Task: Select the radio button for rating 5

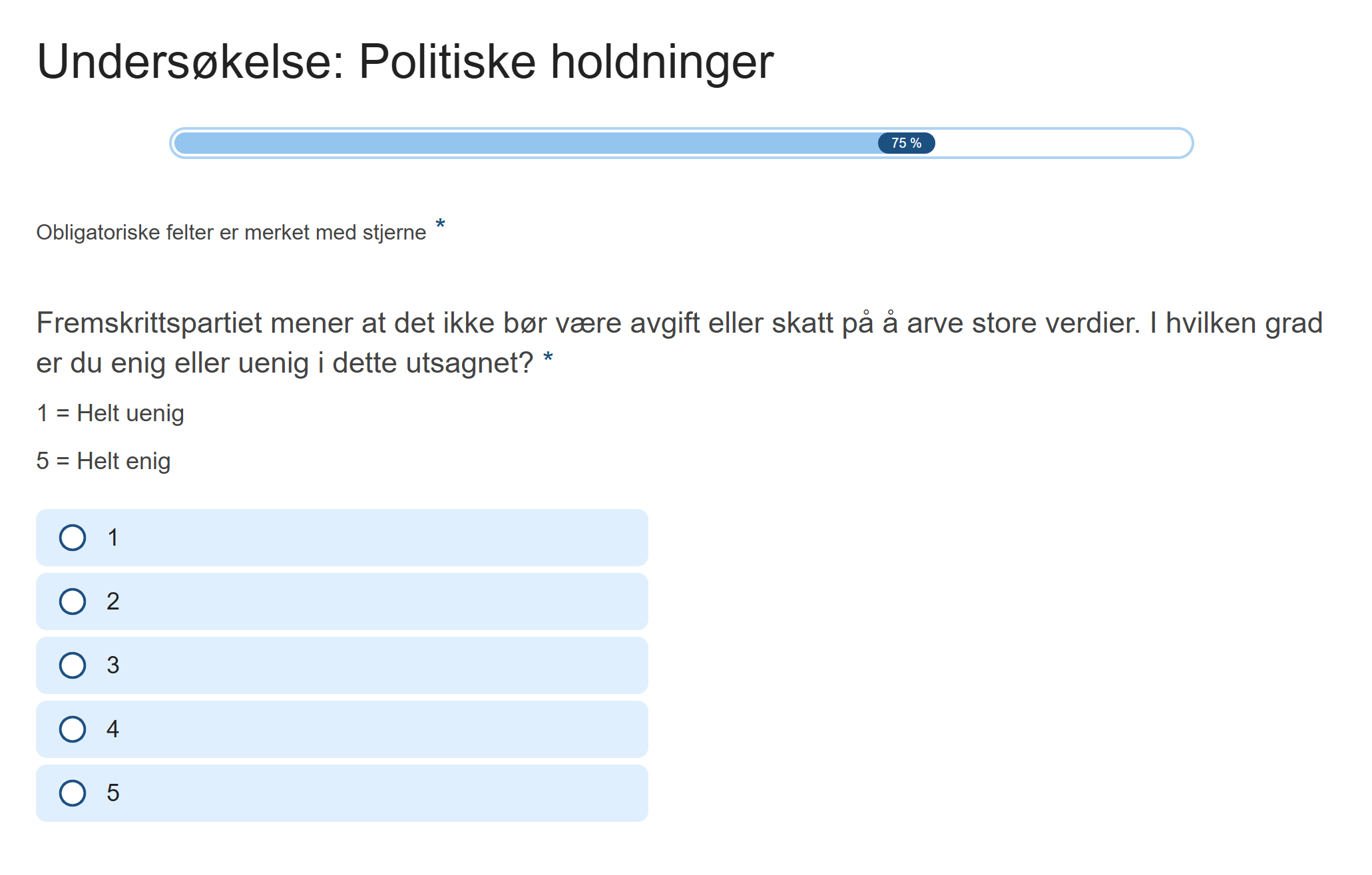Action: (x=73, y=793)
